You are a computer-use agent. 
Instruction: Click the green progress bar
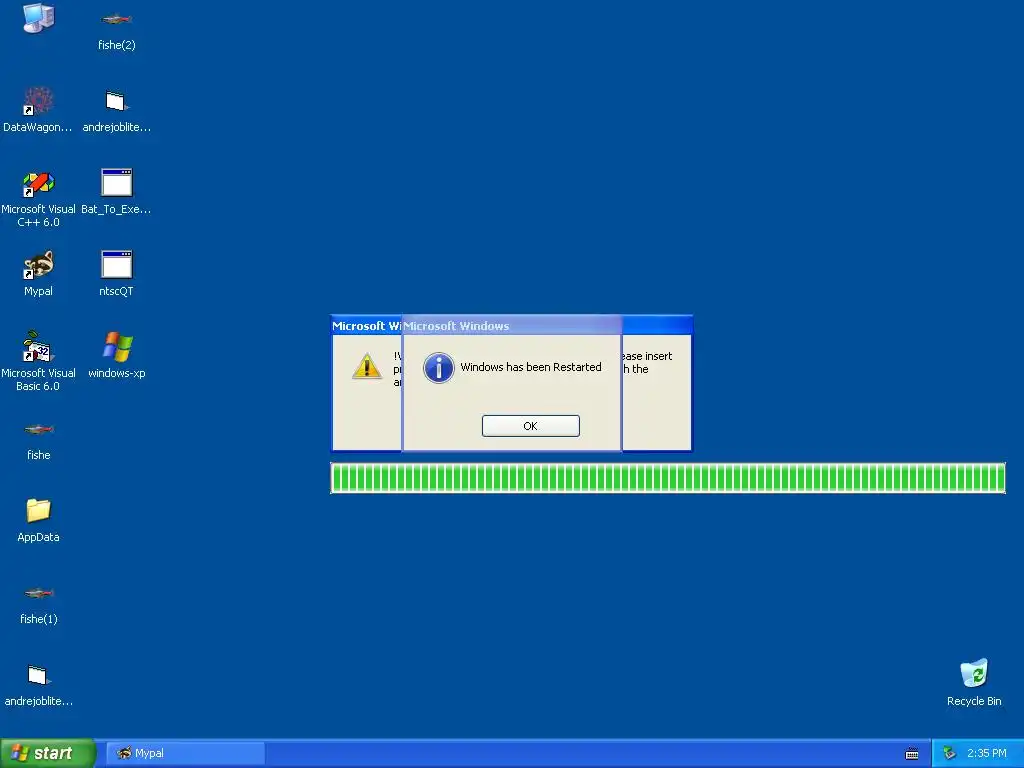point(667,478)
